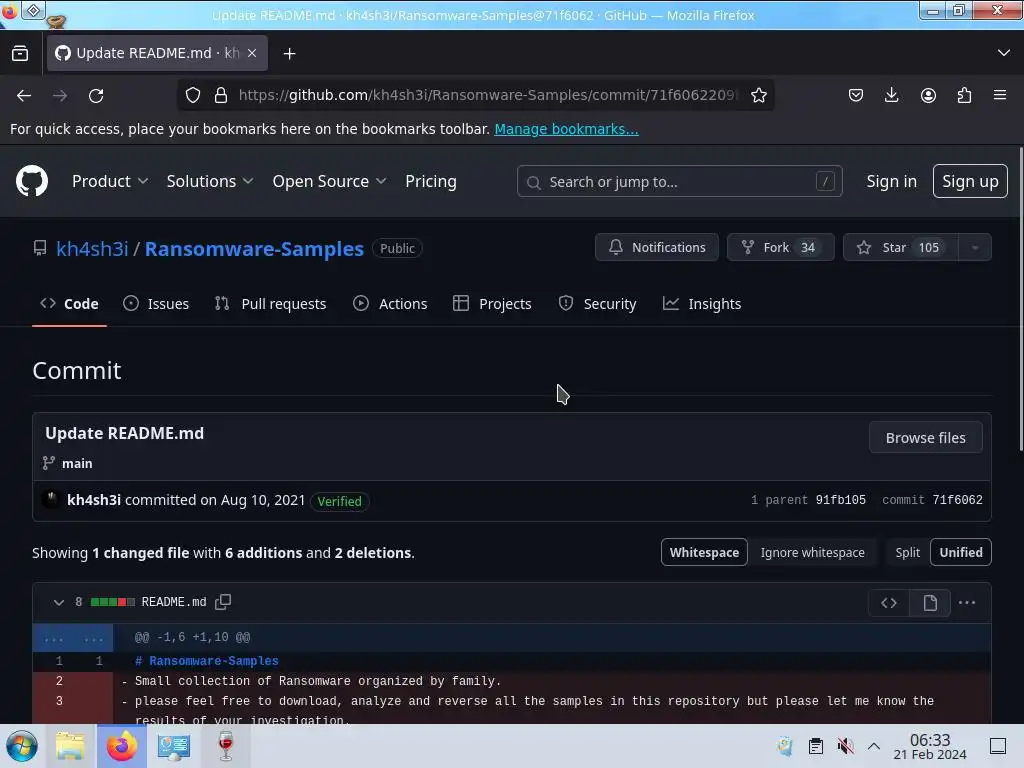Open the Firefox View icon

20,53
